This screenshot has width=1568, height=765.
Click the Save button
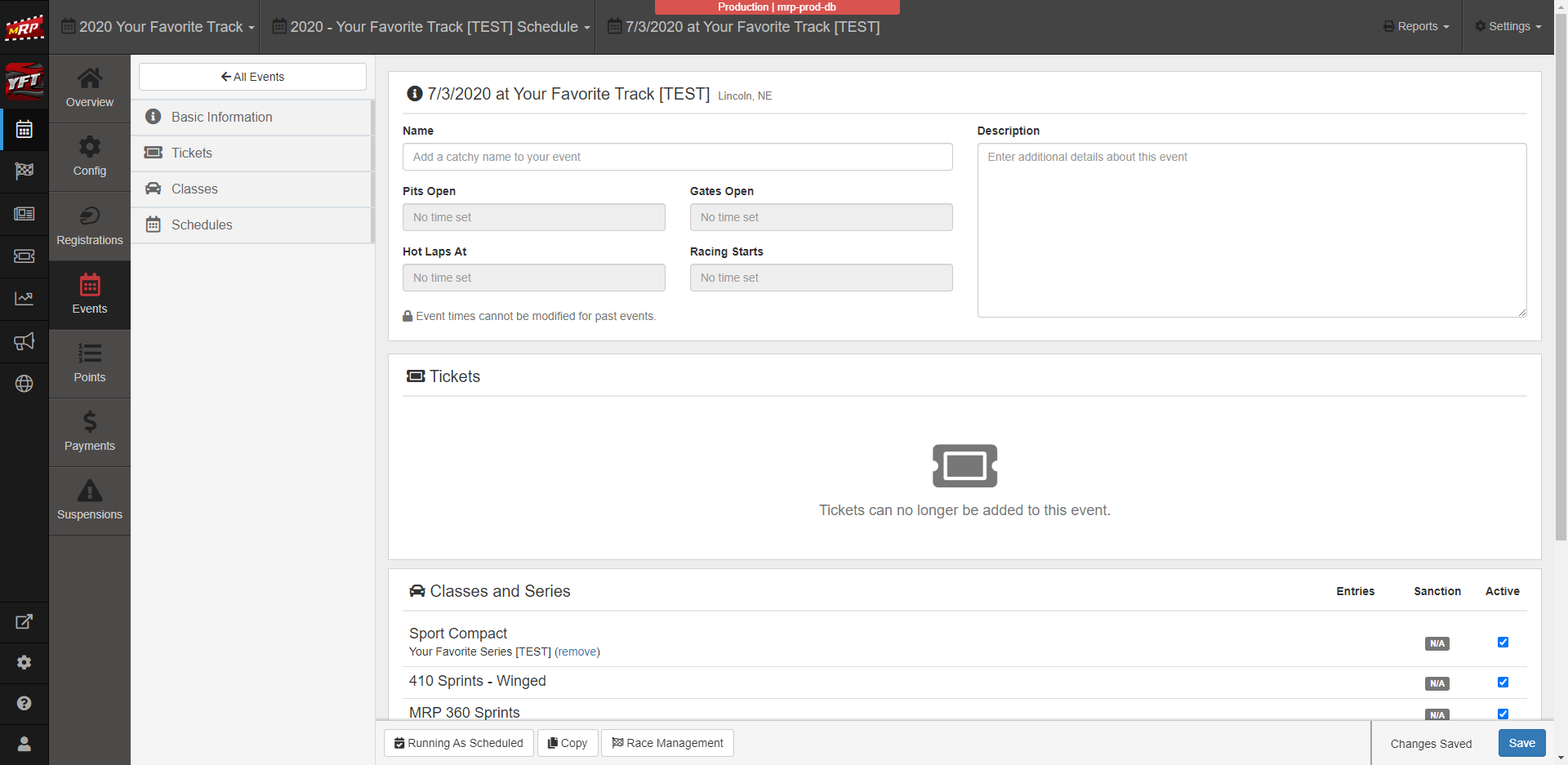pyautogui.click(x=1521, y=743)
